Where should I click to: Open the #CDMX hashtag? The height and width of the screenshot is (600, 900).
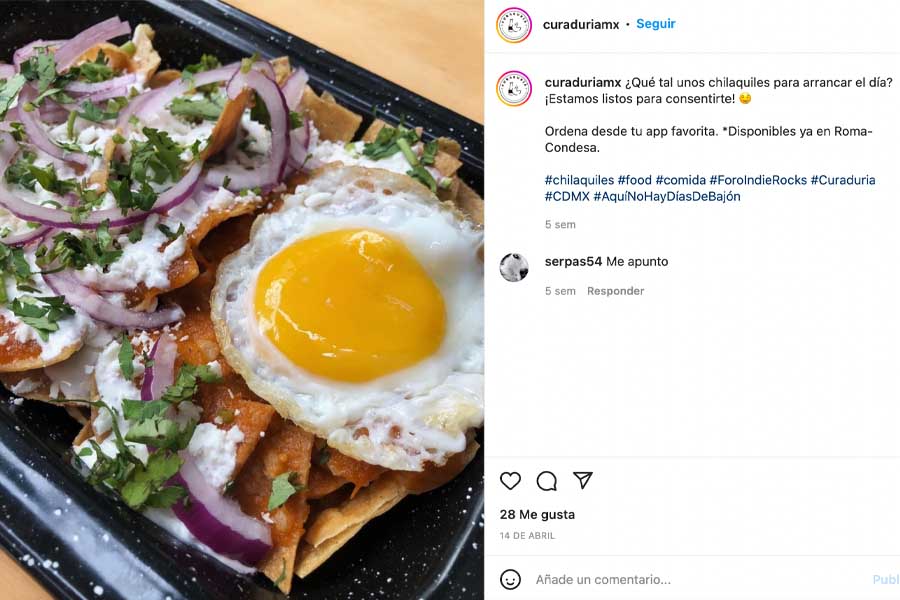(x=567, y=196)
